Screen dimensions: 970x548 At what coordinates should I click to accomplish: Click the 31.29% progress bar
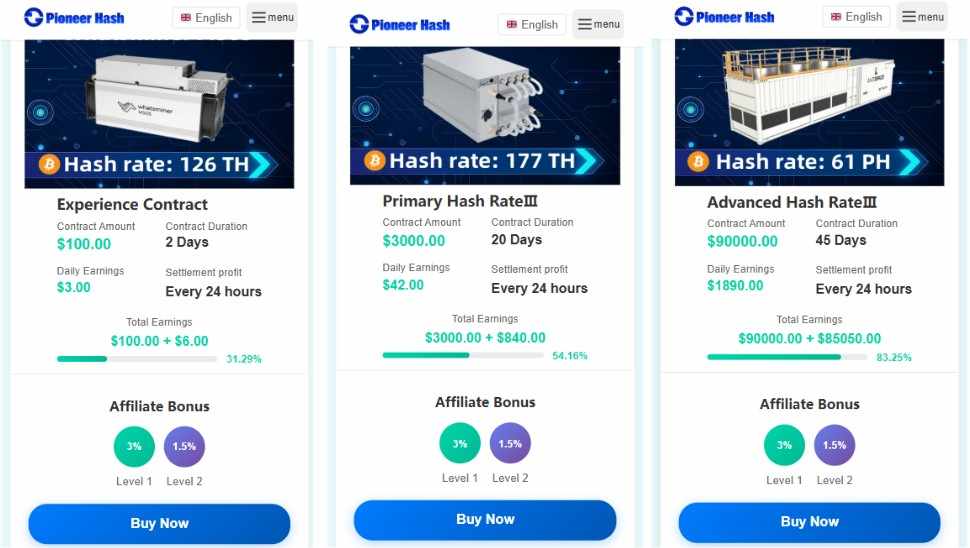pos(137,359)
